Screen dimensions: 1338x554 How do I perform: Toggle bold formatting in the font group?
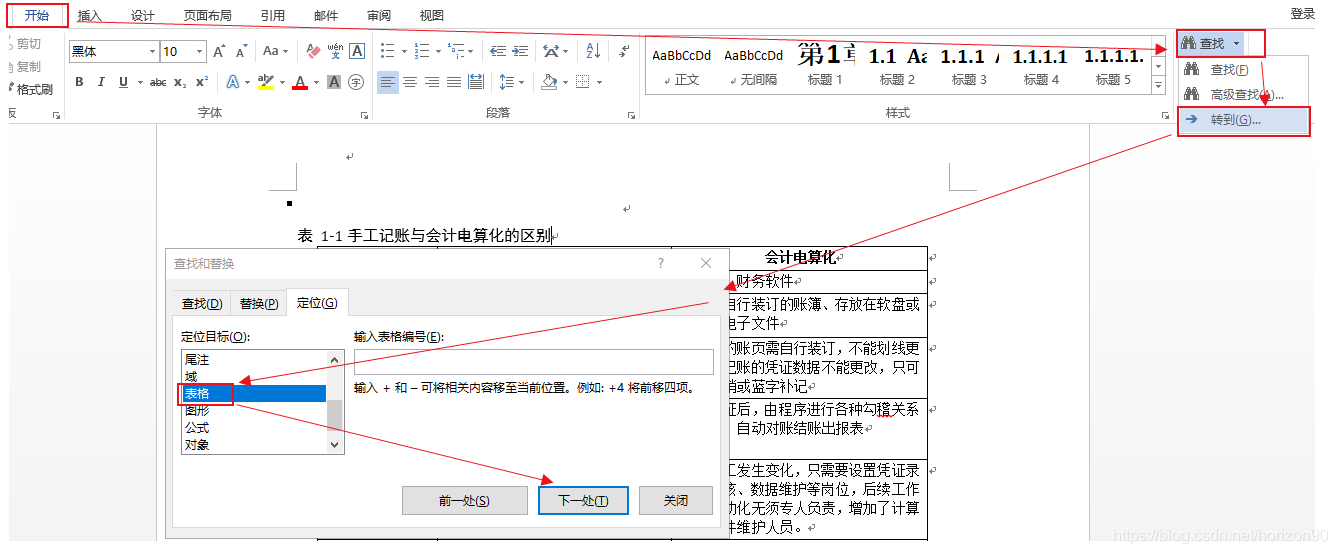tap(79, 82)
